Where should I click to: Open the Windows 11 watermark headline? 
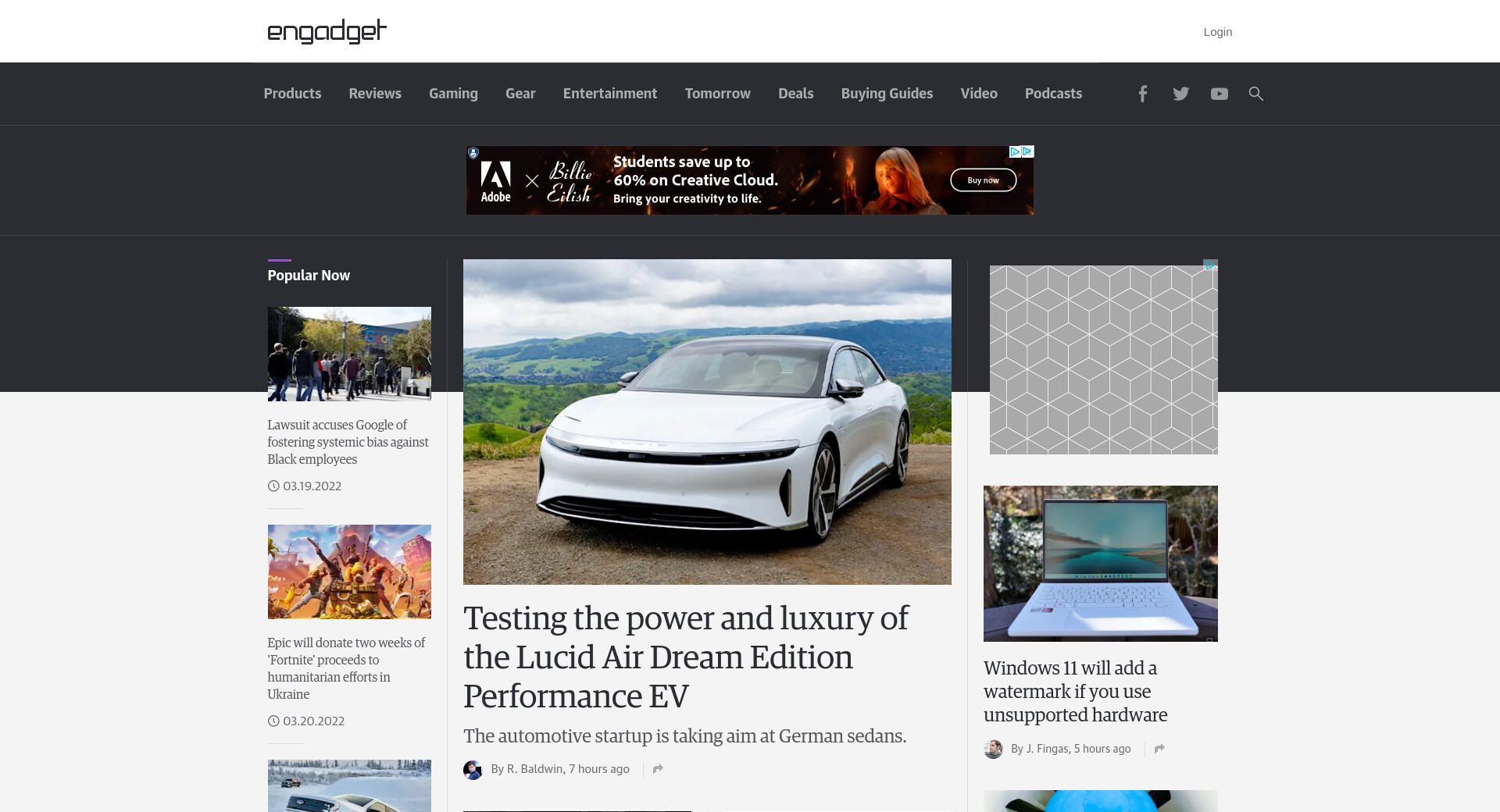pos(1075,692)
